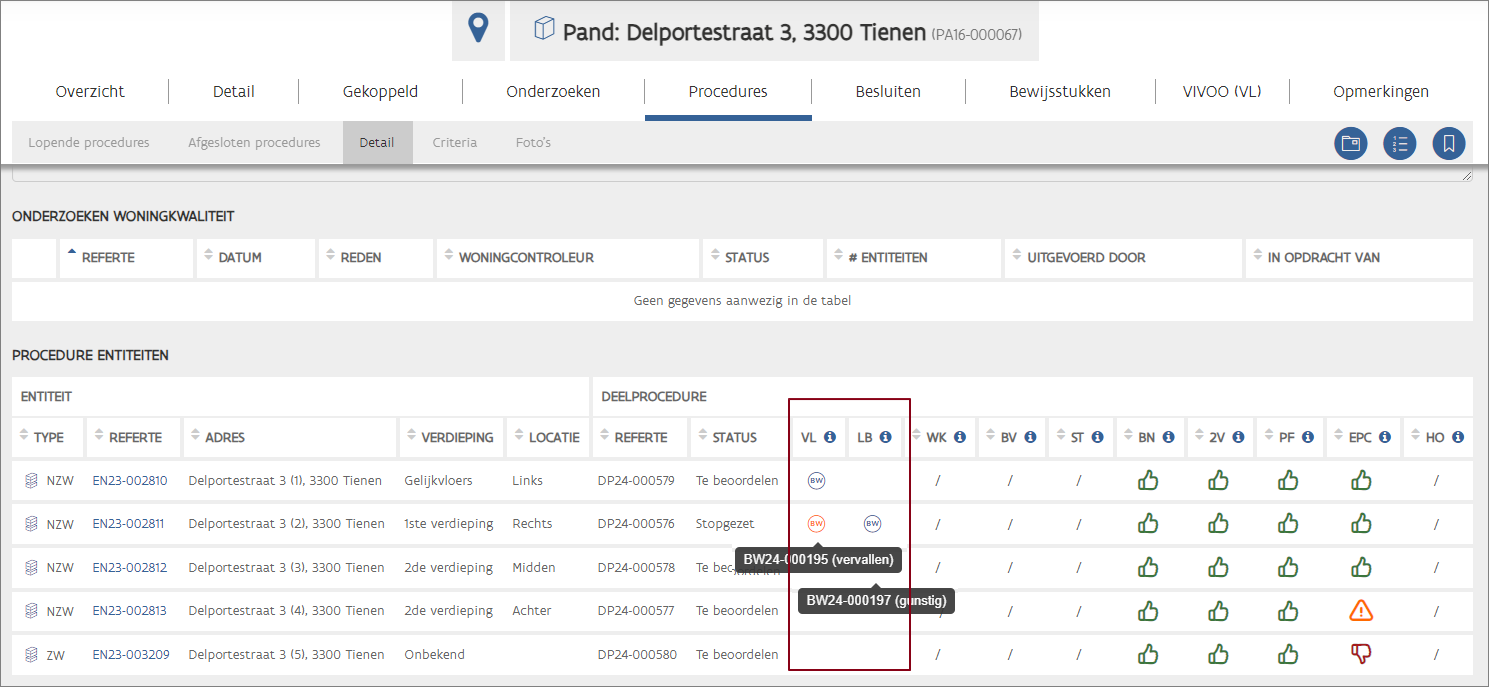Sort the research table by Datum
The height and width of the screenshot is (687, 1489).
coord(240,257)
